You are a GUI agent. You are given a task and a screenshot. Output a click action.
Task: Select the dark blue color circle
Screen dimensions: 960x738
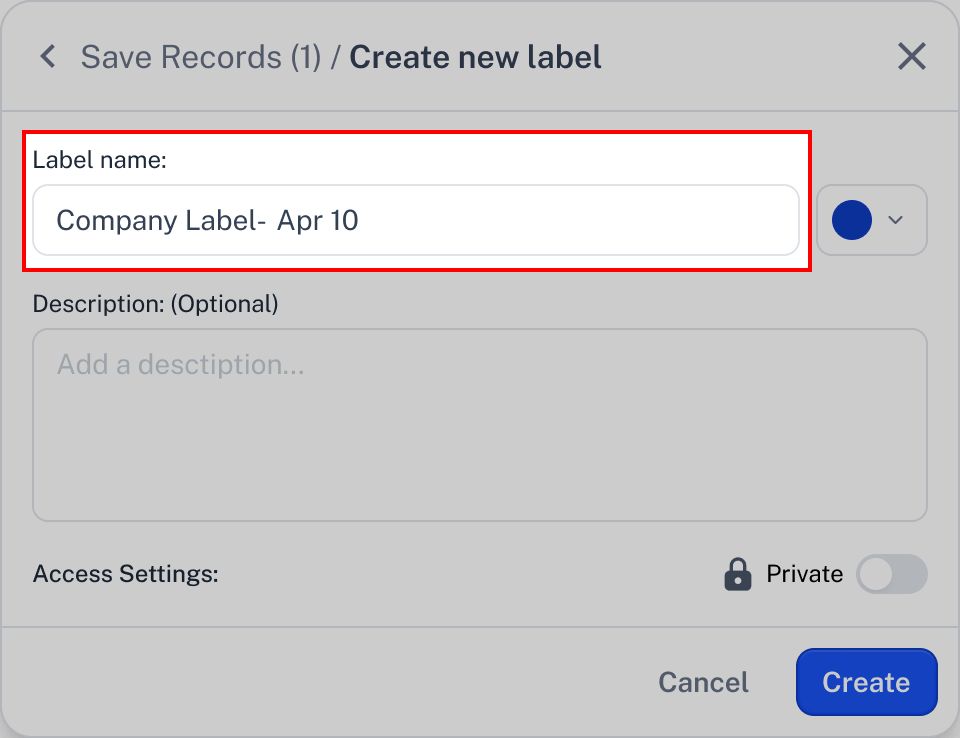coord(852,220)
